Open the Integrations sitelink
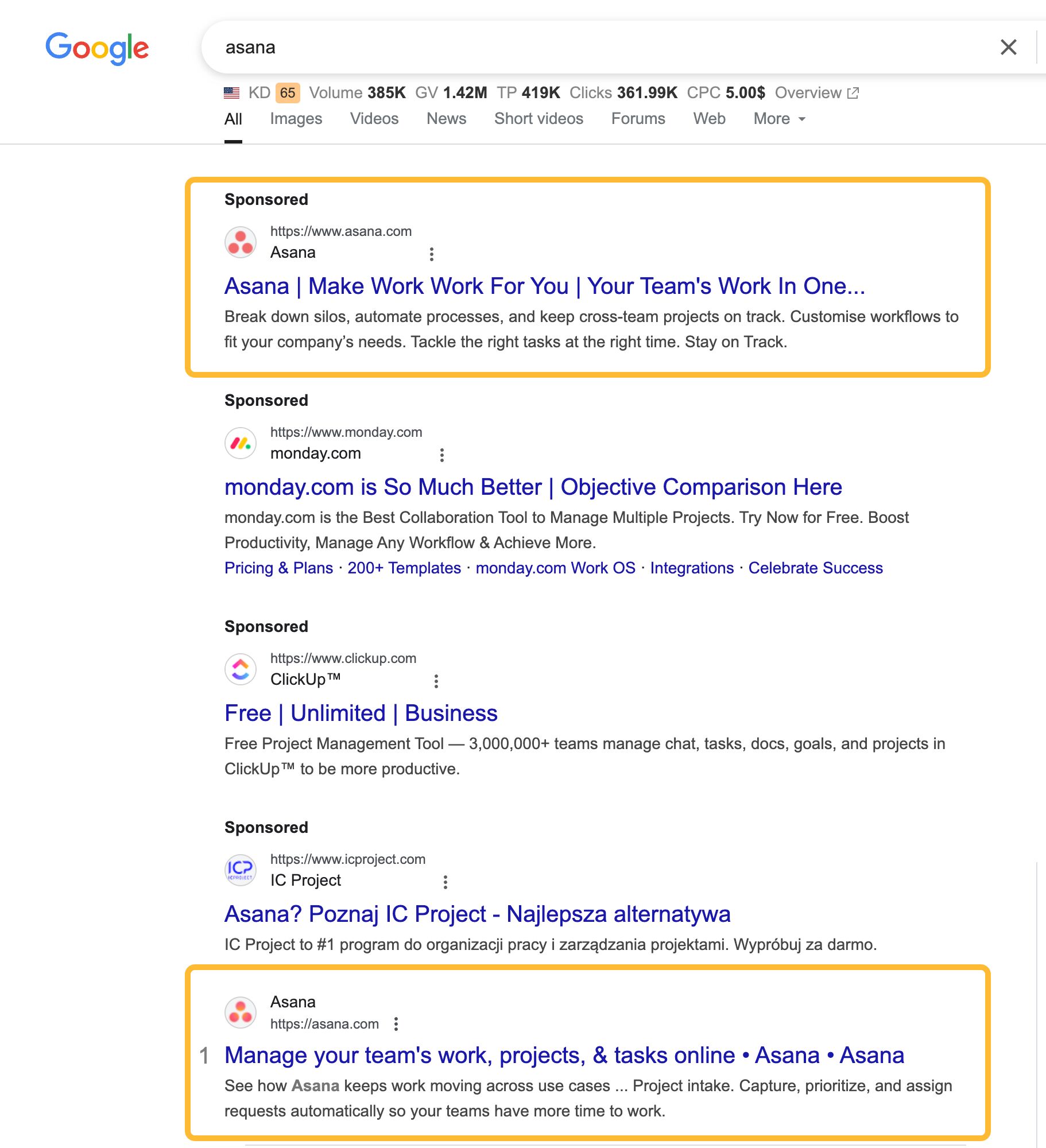The height and width of the screenshot is (1148, 1046). pos(692,568)
